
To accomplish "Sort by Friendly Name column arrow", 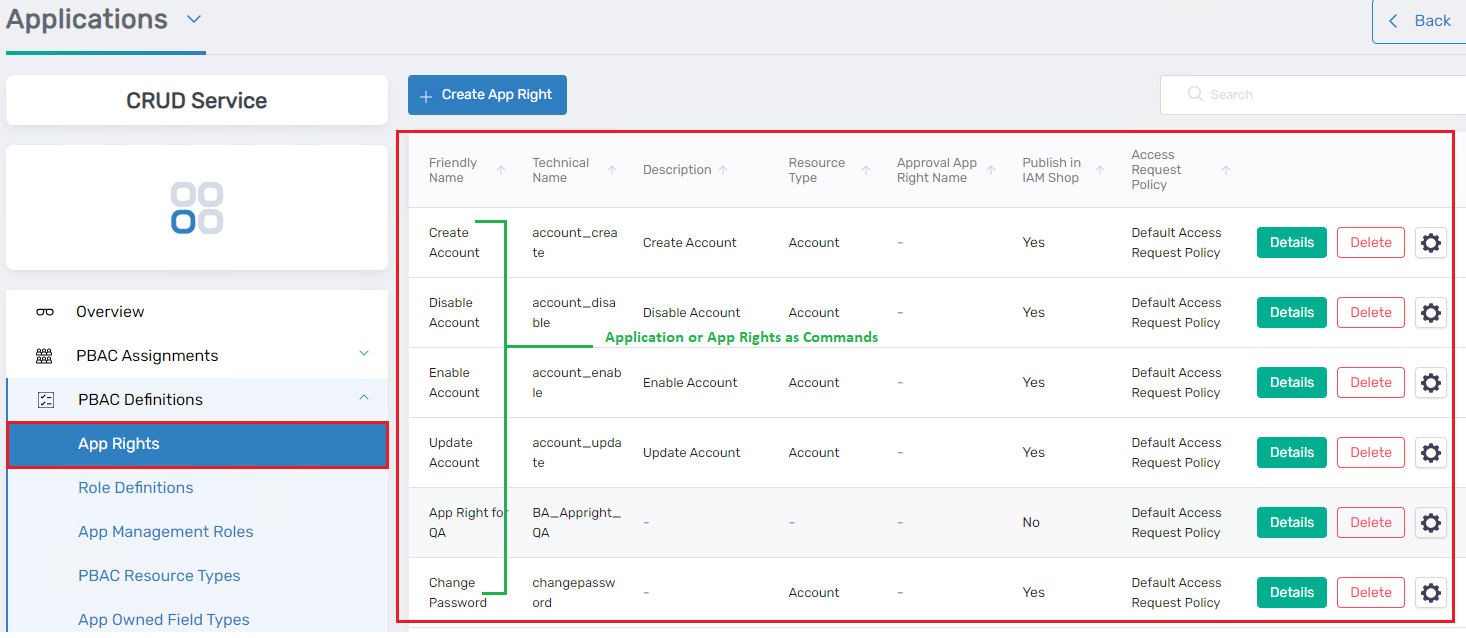I will 501,170.
